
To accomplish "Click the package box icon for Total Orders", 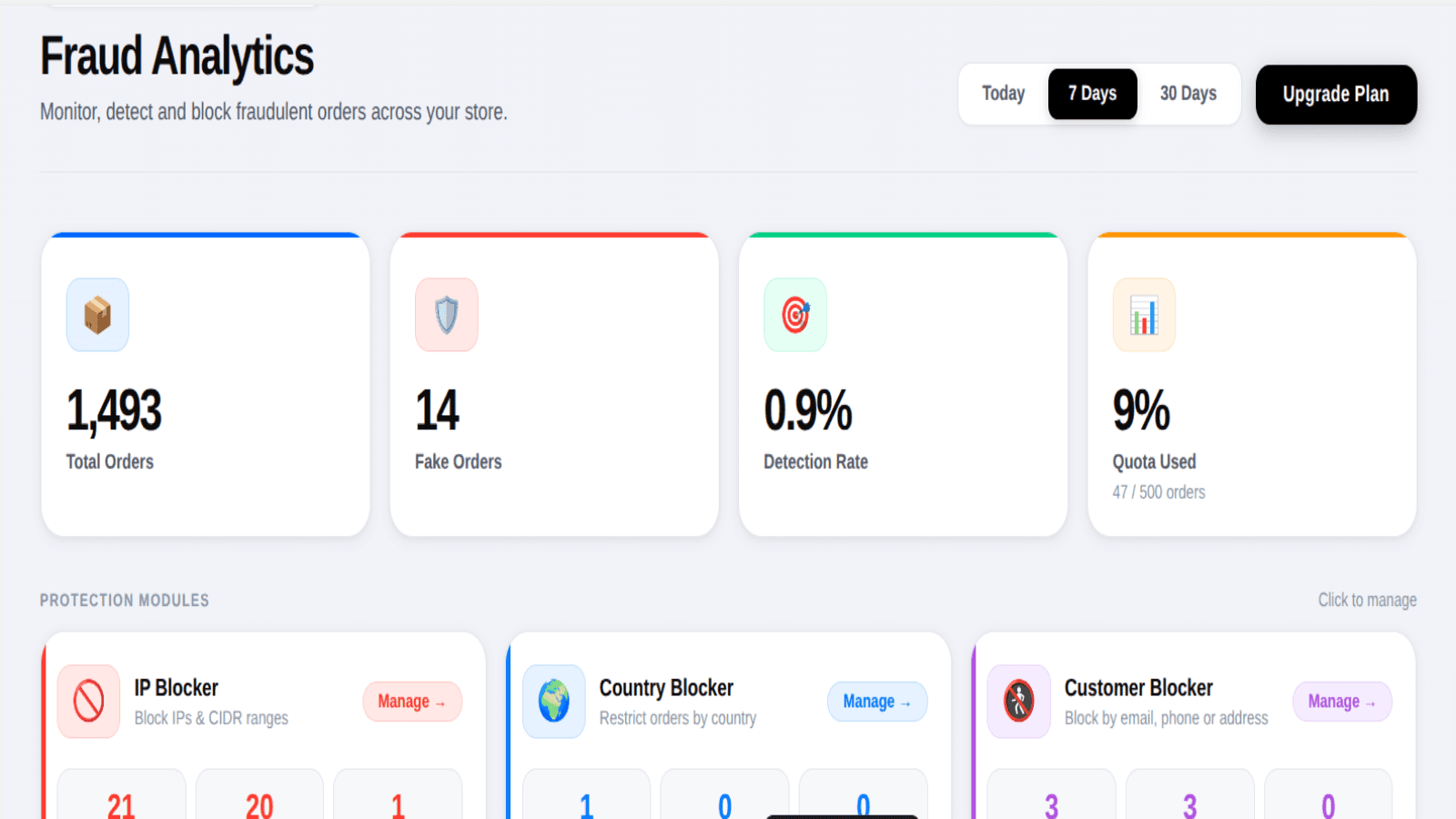I will [97, 315].
